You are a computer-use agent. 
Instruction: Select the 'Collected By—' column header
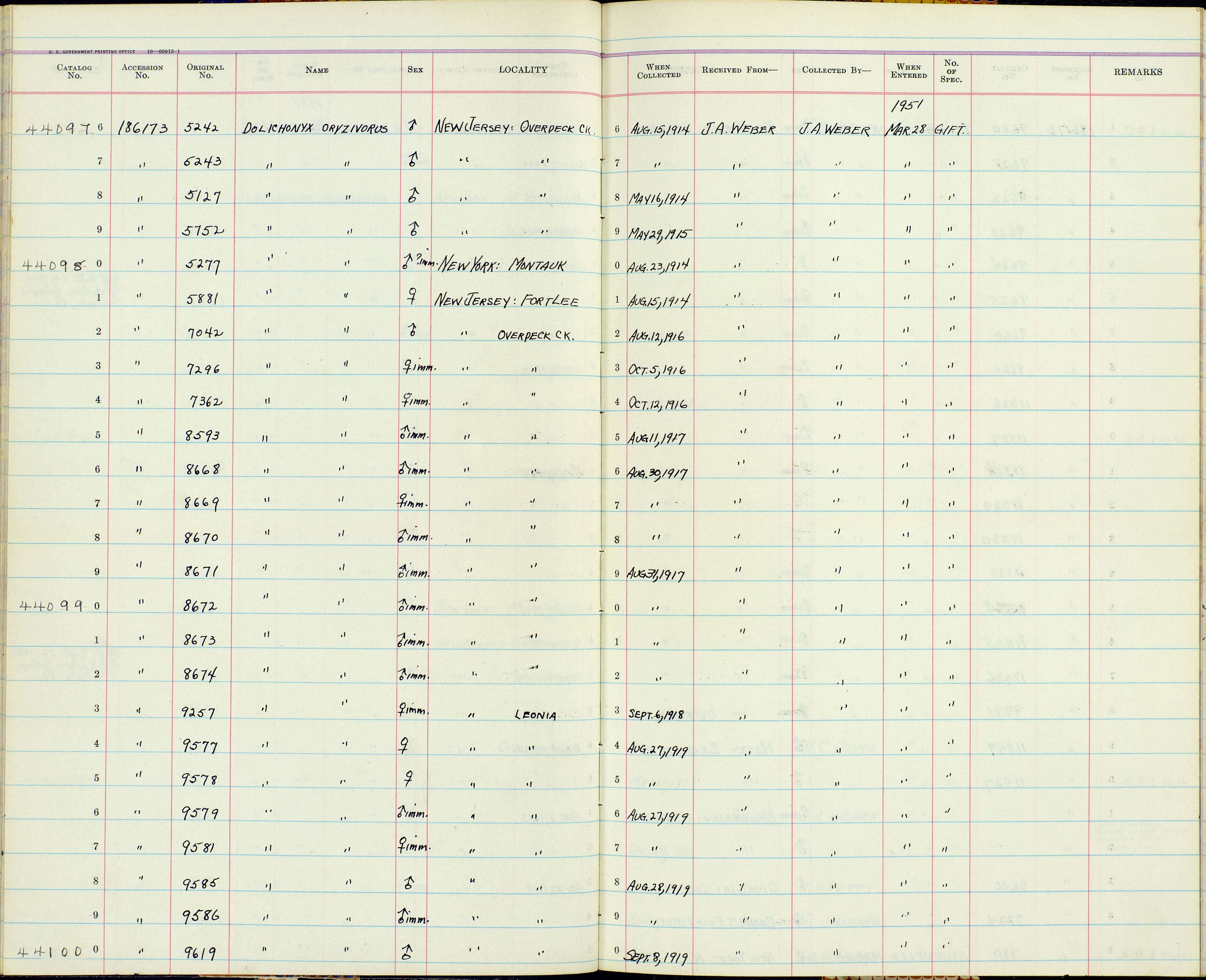tap(837, 71)
